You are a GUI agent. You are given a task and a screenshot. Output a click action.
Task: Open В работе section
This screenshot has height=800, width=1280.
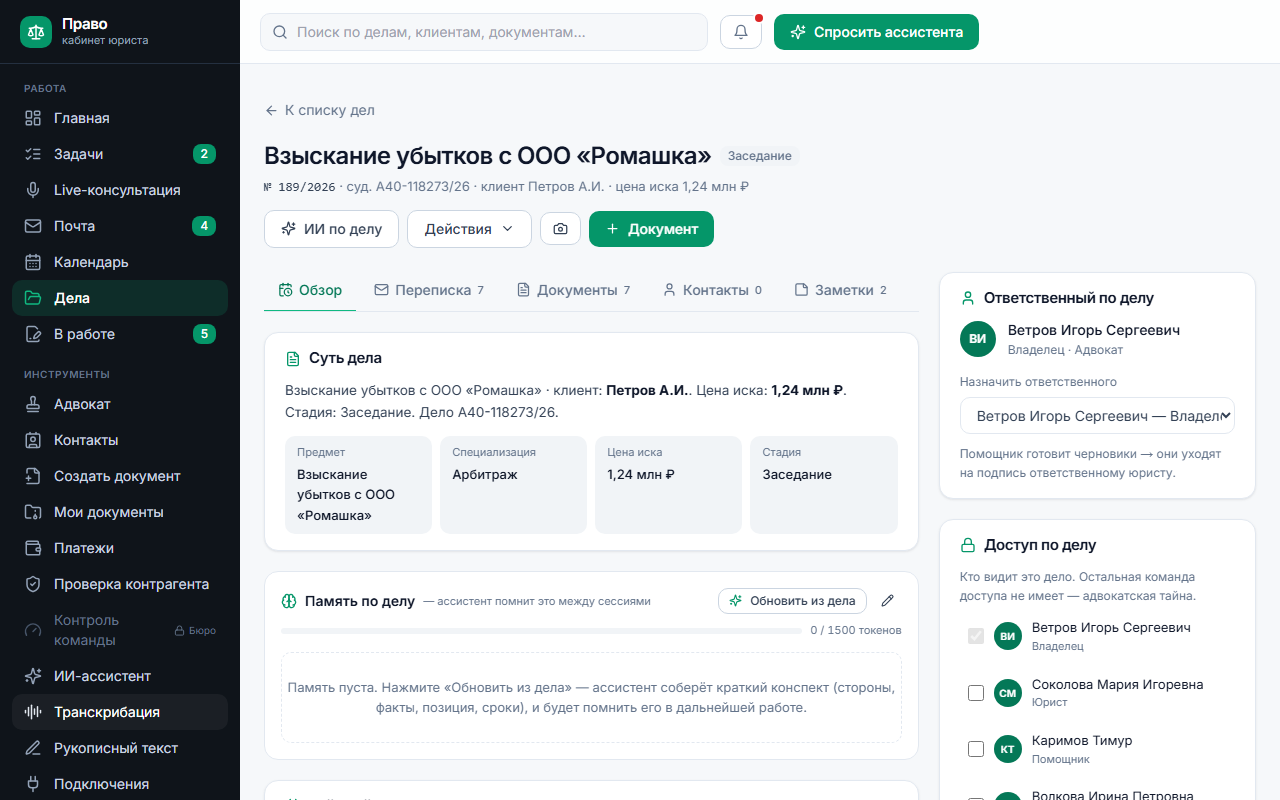(x=120, y=334)
